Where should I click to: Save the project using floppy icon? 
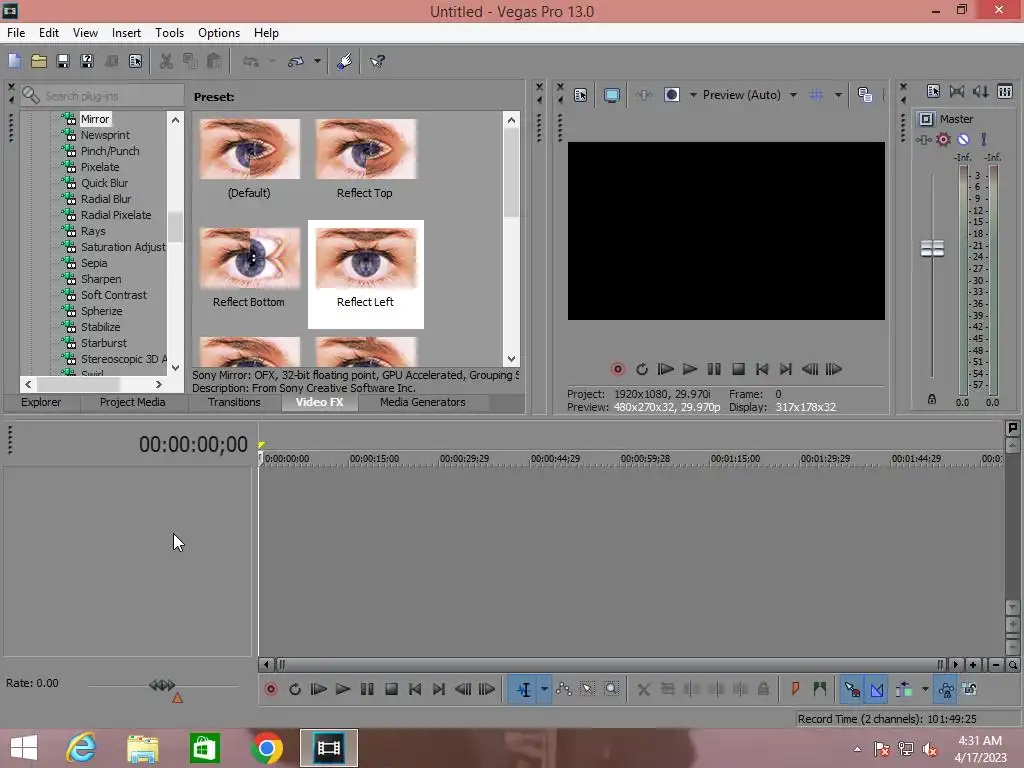tap(63, 61)
